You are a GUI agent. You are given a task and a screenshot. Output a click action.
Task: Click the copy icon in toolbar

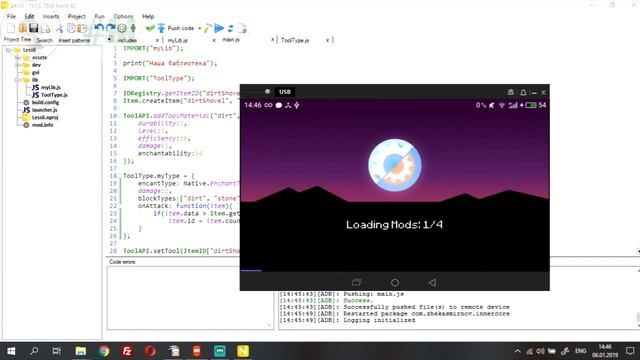[71, 28]
